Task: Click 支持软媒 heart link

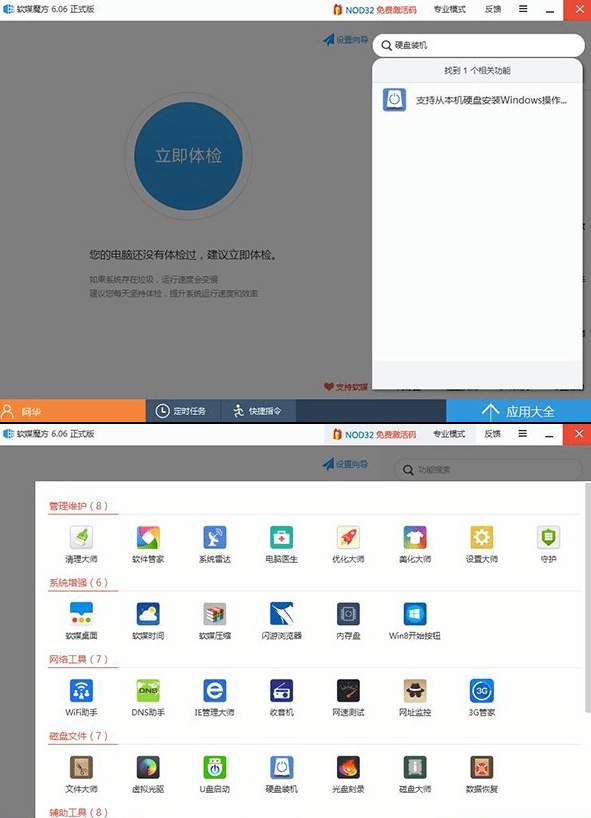Action: [346, 387]
